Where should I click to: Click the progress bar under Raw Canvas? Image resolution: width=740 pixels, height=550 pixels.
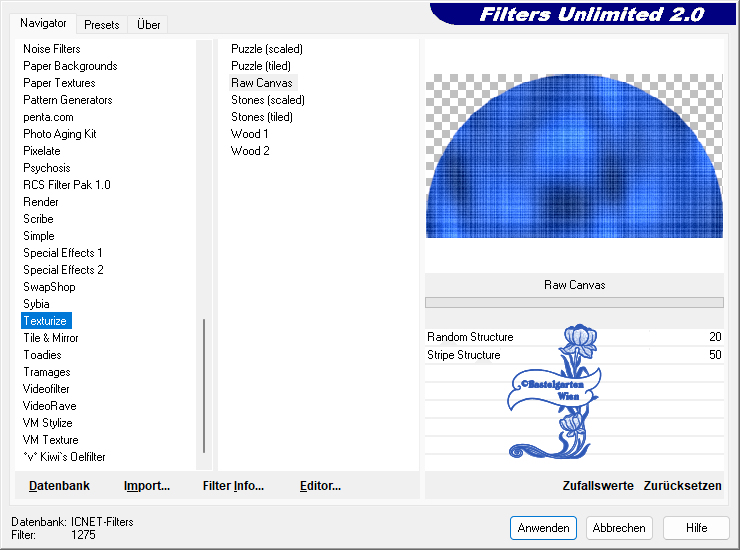coord(574,302)
